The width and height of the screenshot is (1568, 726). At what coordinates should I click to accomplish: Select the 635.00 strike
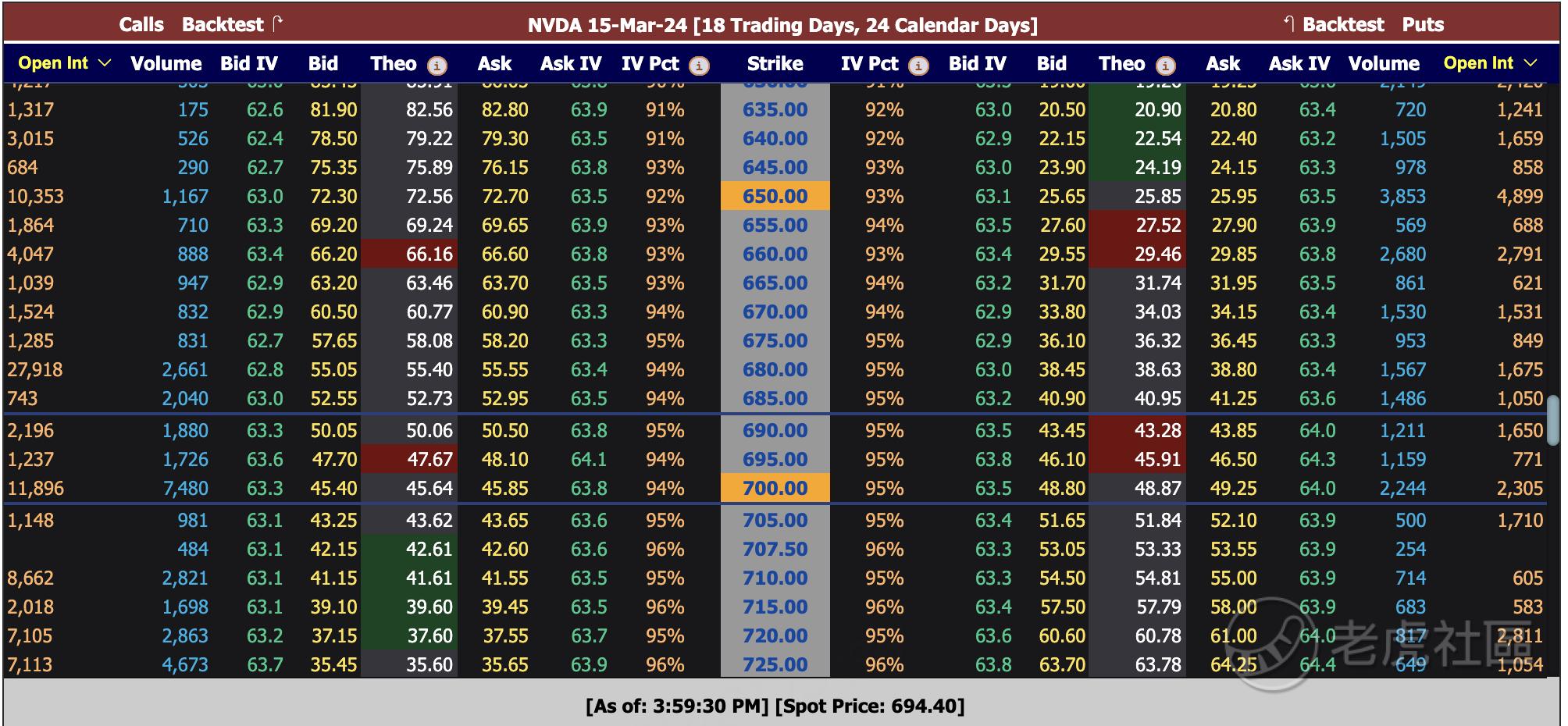pos(775,110)
